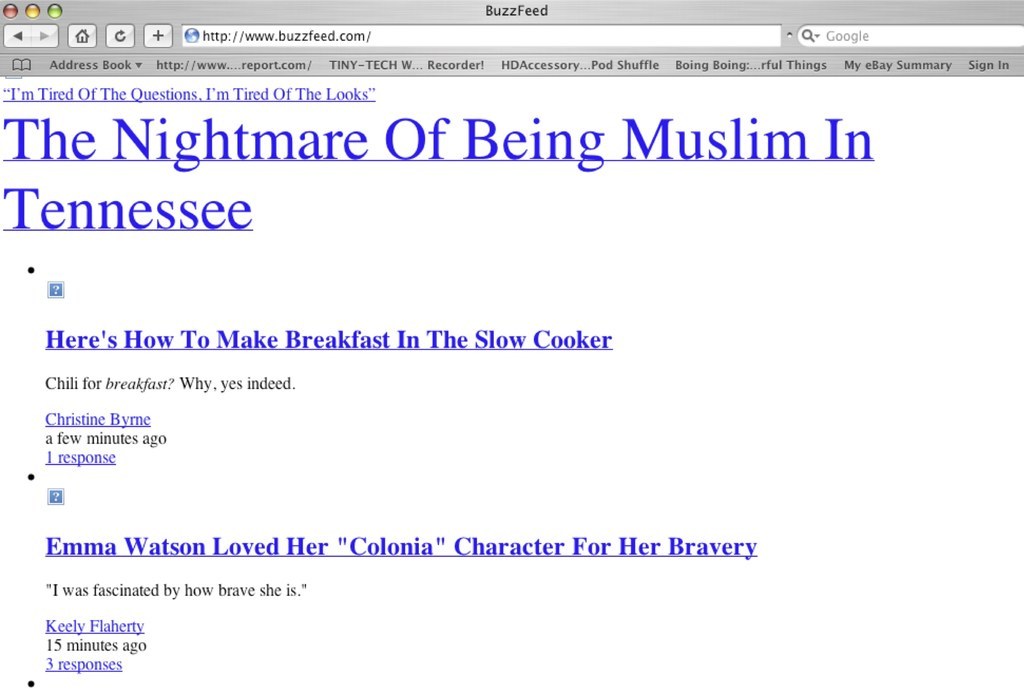Go back with the Back arrow button
The width and height of the screenshot is (1024, 694).
tap(18, 36)
